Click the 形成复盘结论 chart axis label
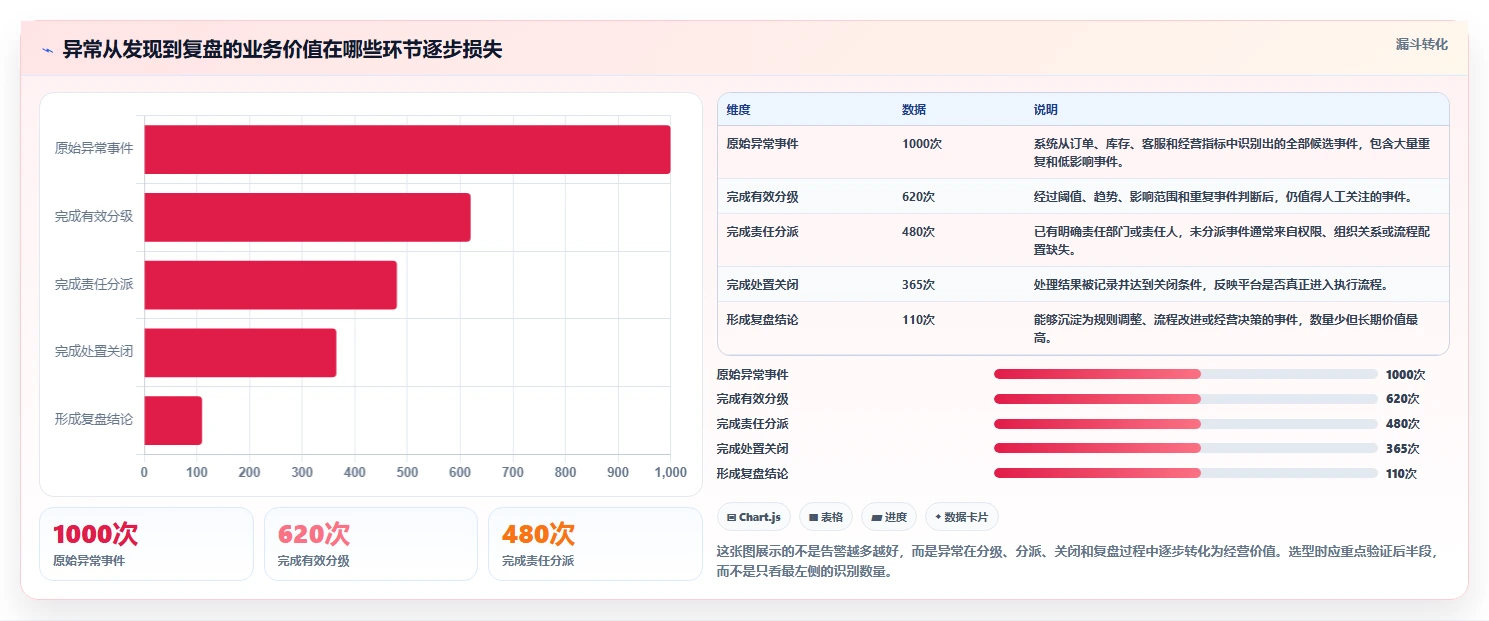The height and width of the screenshot is (621, 1489). 94,420
